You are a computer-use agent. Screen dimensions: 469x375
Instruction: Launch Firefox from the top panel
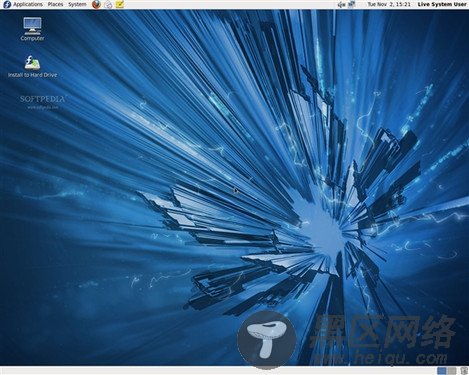[96, 4]
